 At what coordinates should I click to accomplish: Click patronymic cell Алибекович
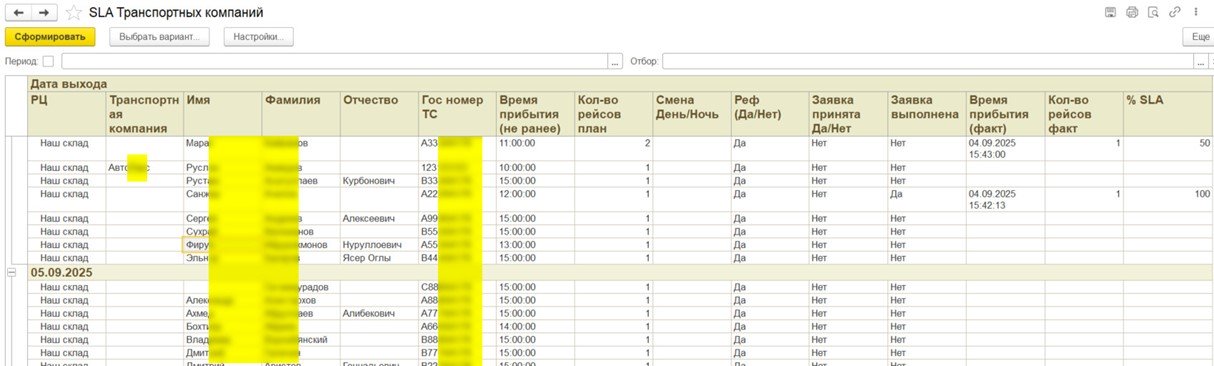[379, 313]
